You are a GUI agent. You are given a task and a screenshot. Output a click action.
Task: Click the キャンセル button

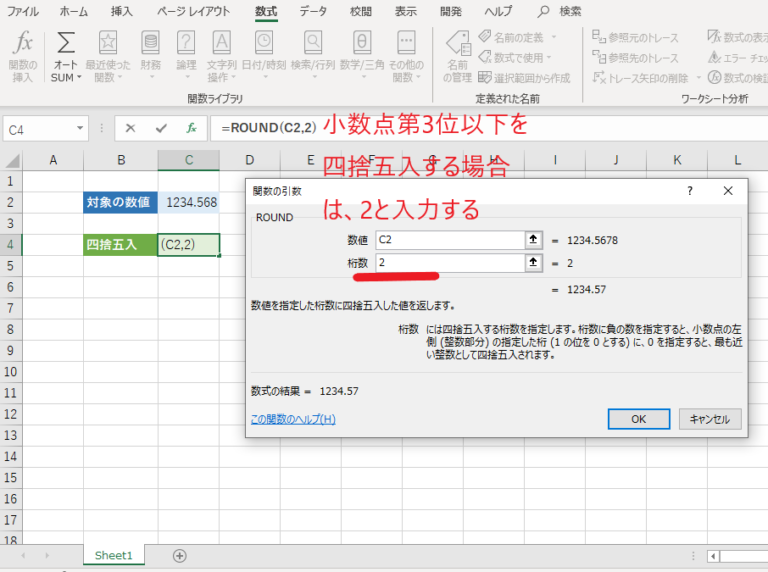pos(710,419)
